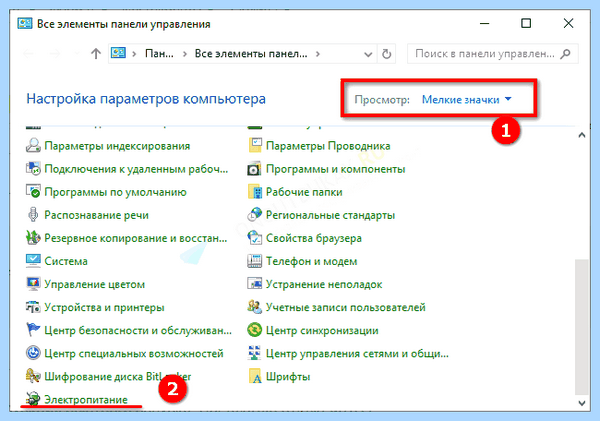Expand chevron after Все элементы панели

(318, 54)
